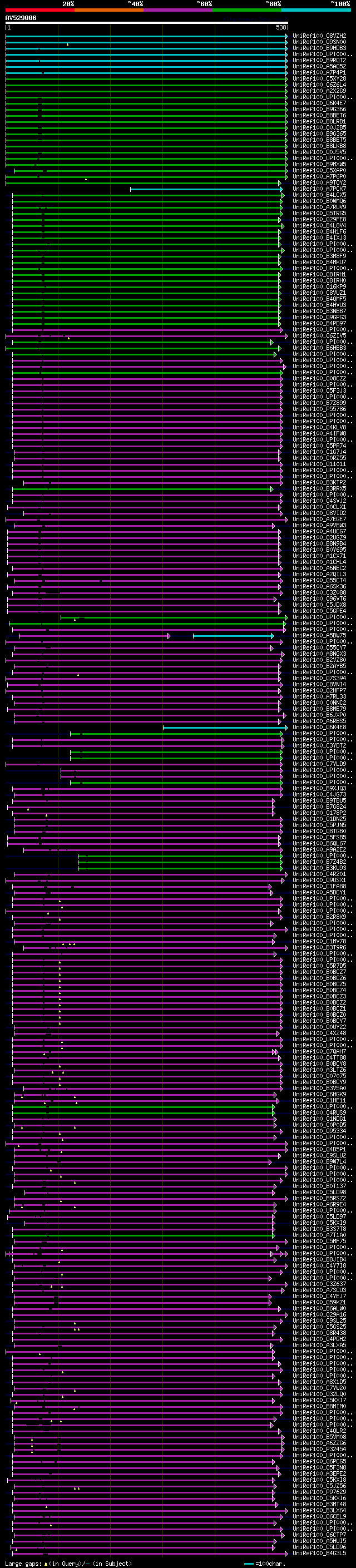Select the label UniRef100_A7EGE7
356x1568 pixels.
click(x=319, y=519)
